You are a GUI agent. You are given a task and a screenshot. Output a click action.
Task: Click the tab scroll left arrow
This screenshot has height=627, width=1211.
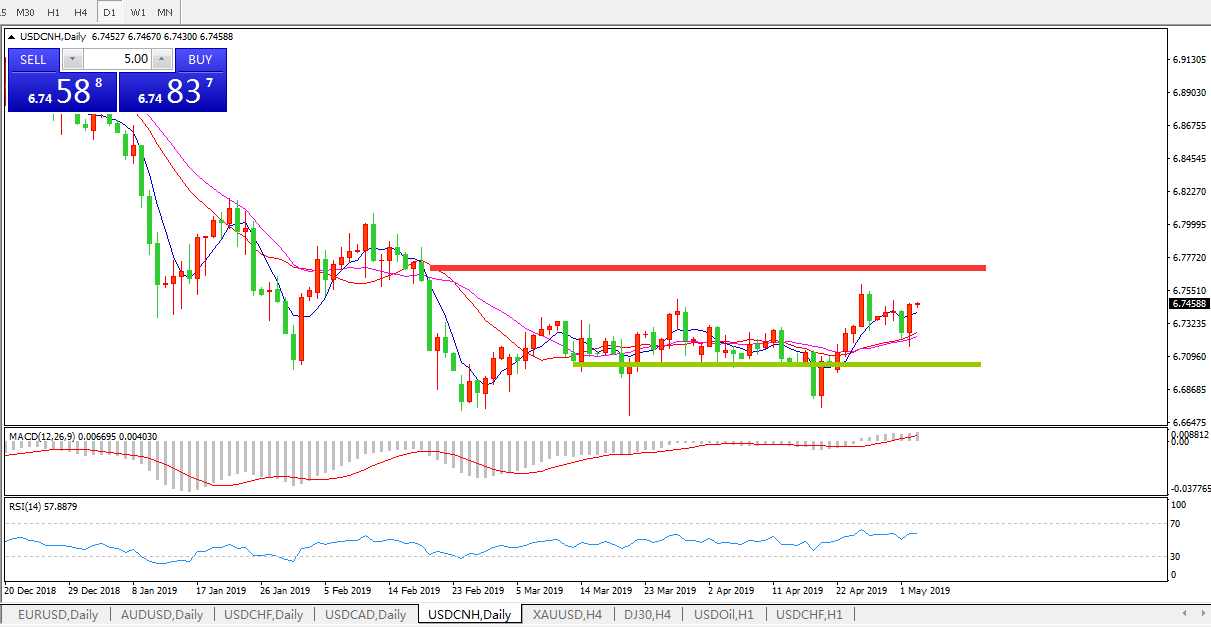tap(1185, 613)
